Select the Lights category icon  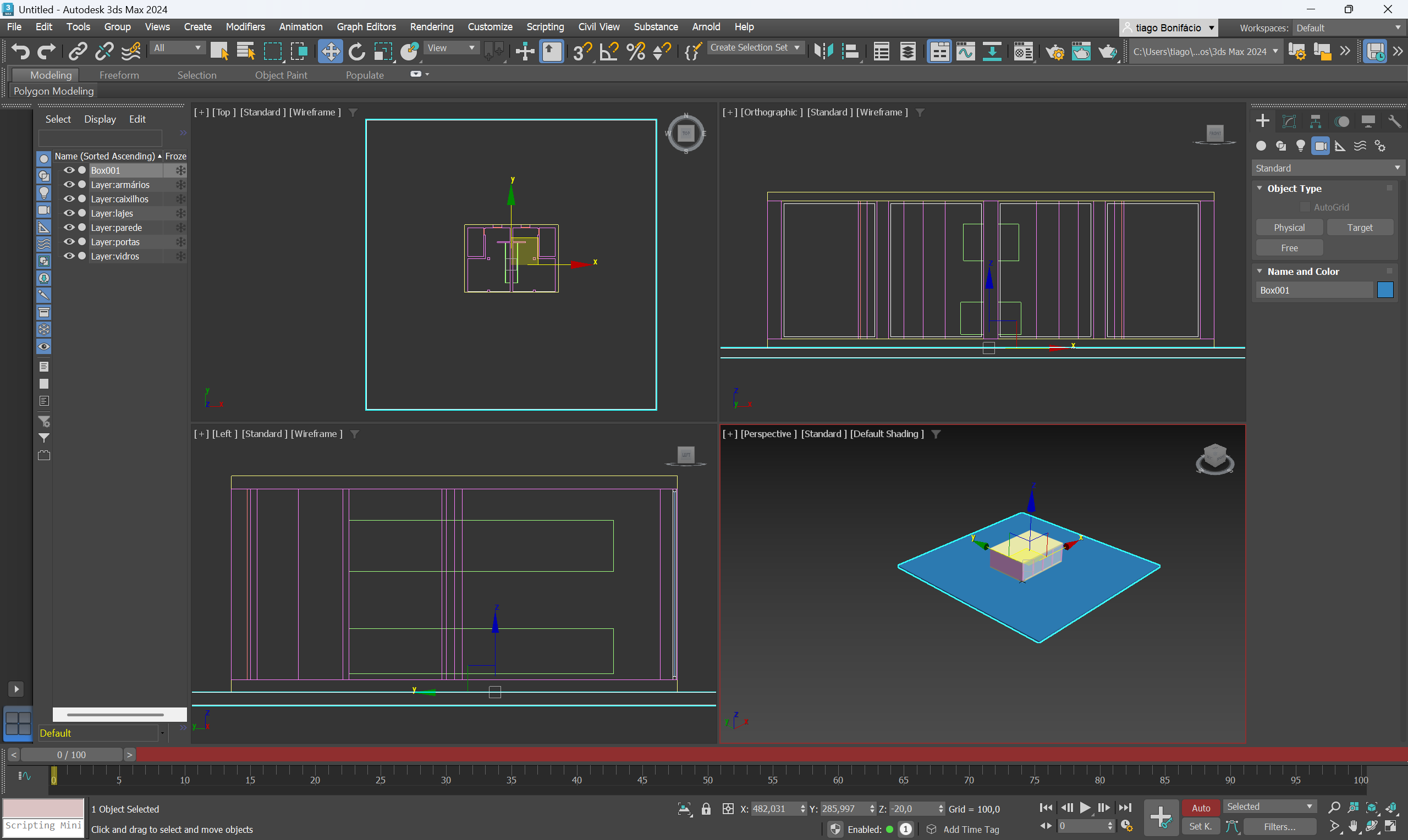(1301, 146)
